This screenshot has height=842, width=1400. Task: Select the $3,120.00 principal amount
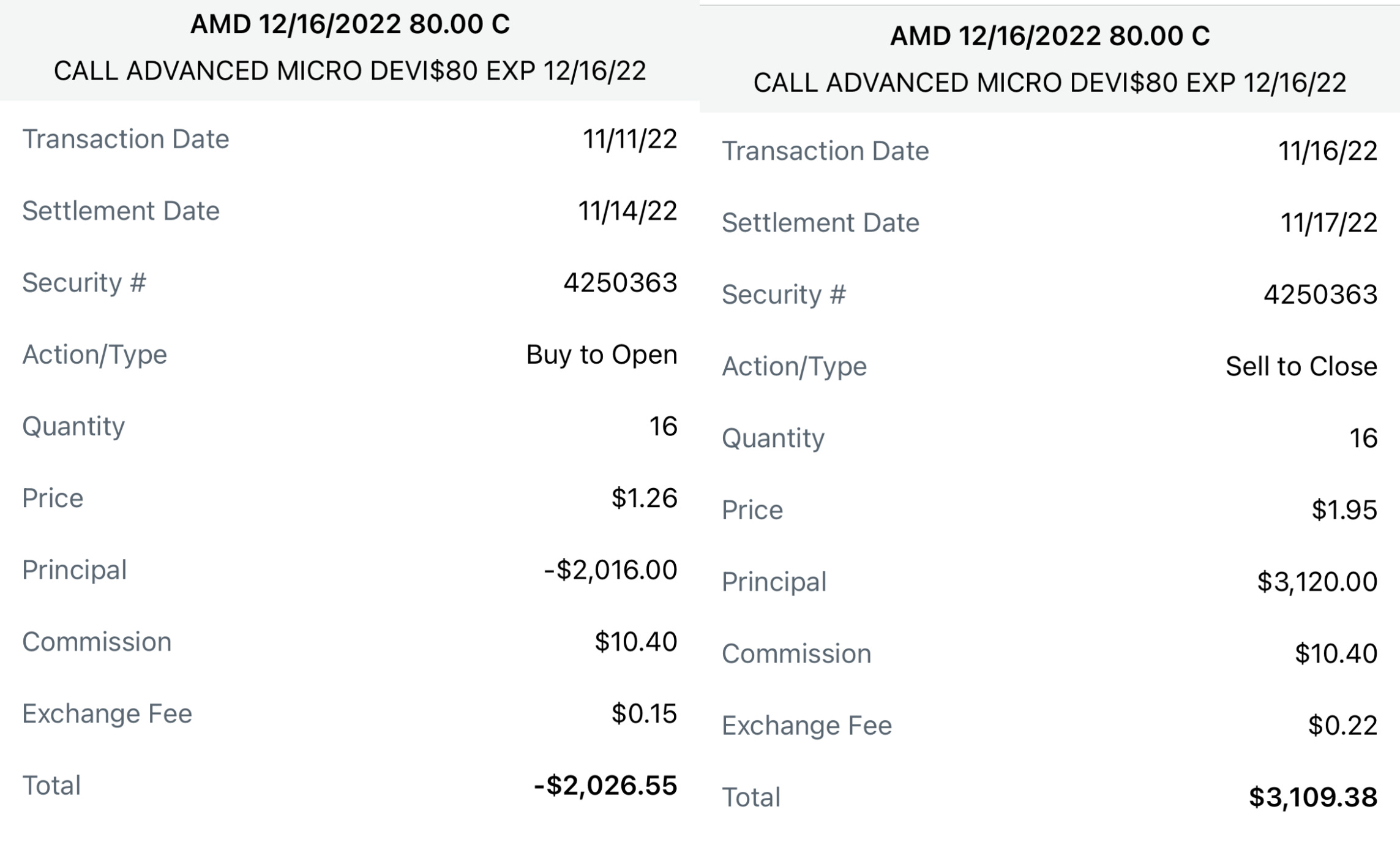tap(1317, 582)
